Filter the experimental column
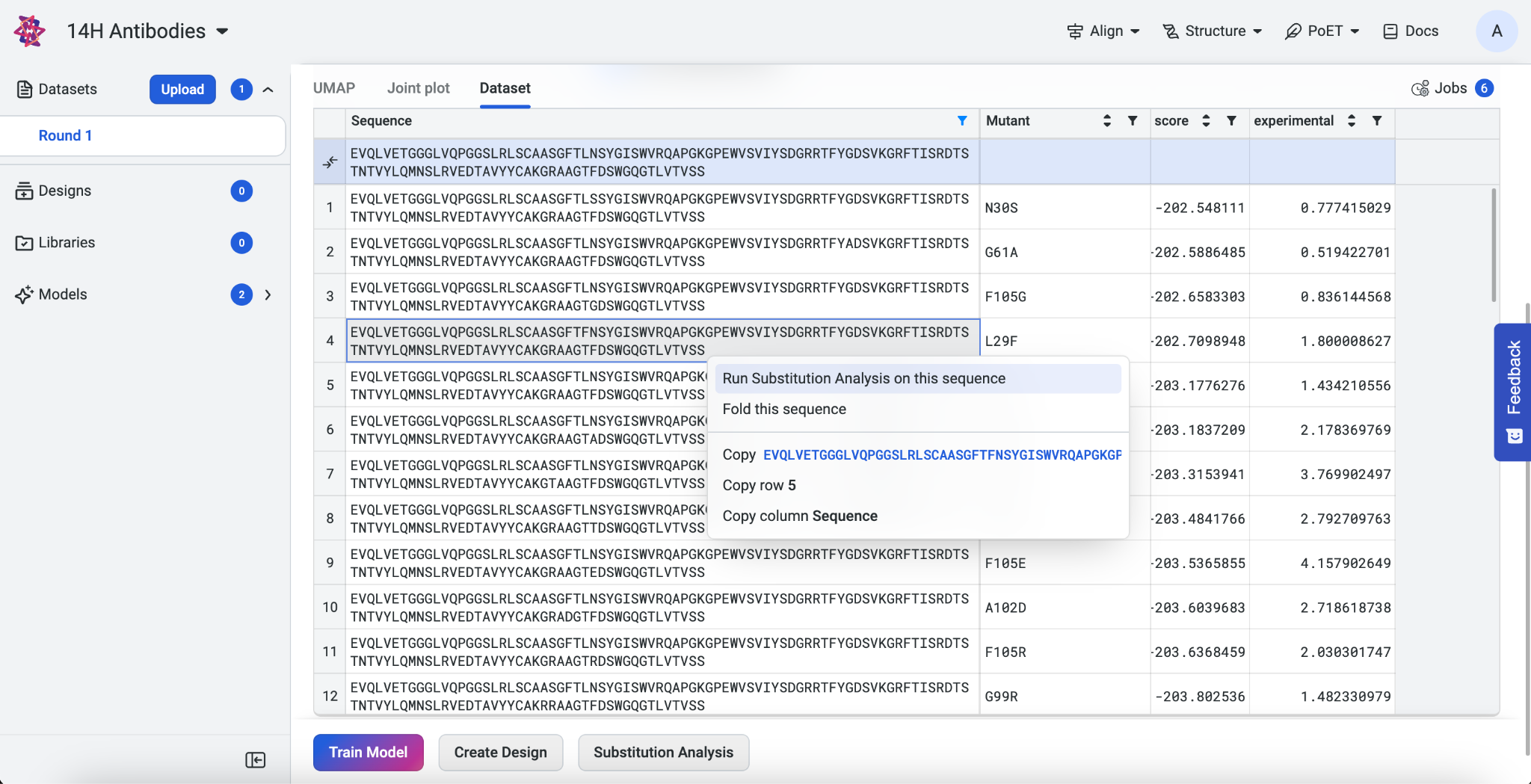Image resolution: width=1531 pixels, height=784 pixels. [x=1377, y=120]
